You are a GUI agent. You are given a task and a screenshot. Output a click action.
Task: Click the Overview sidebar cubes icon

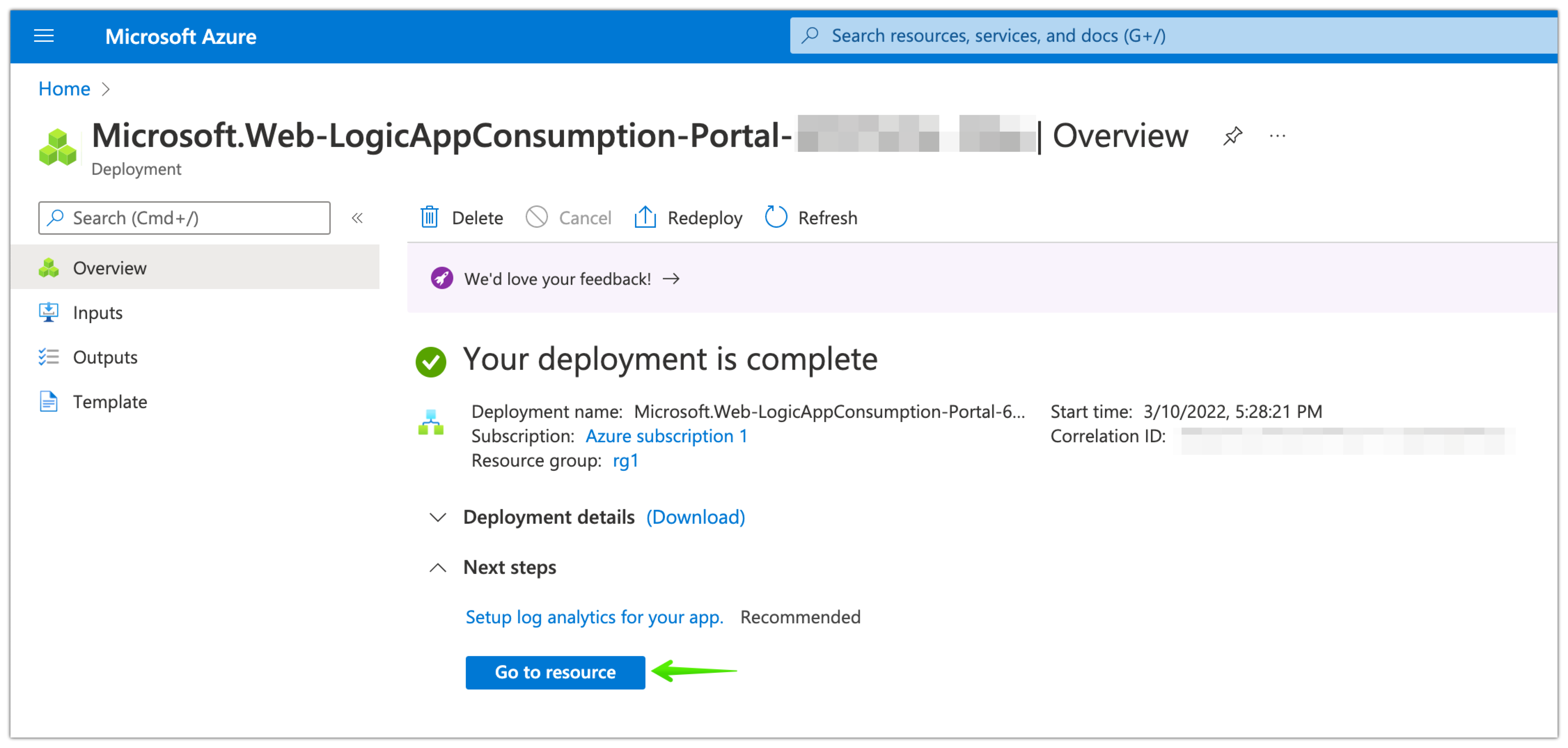click(49, 268)
